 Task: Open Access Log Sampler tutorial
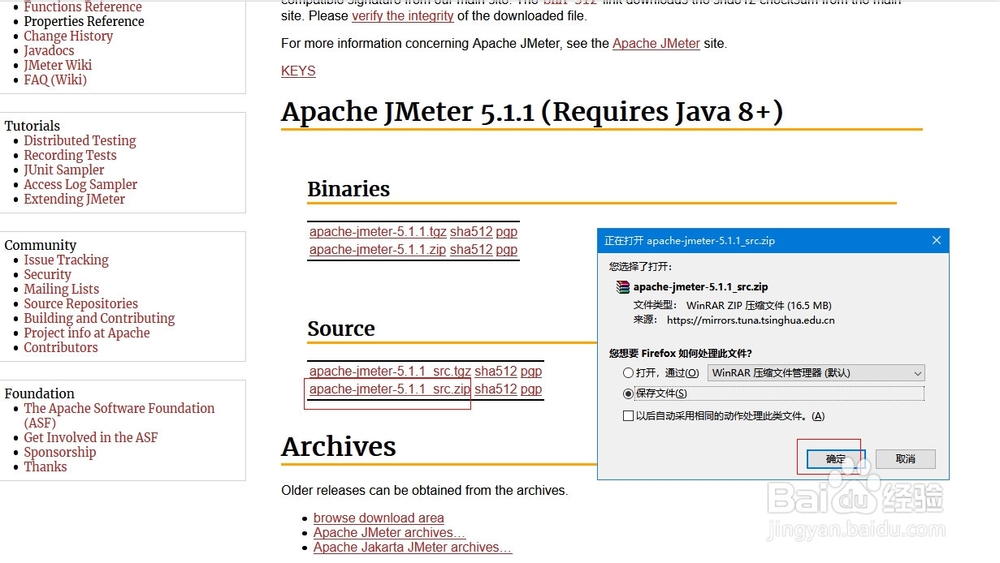click(x=80, y=184)
